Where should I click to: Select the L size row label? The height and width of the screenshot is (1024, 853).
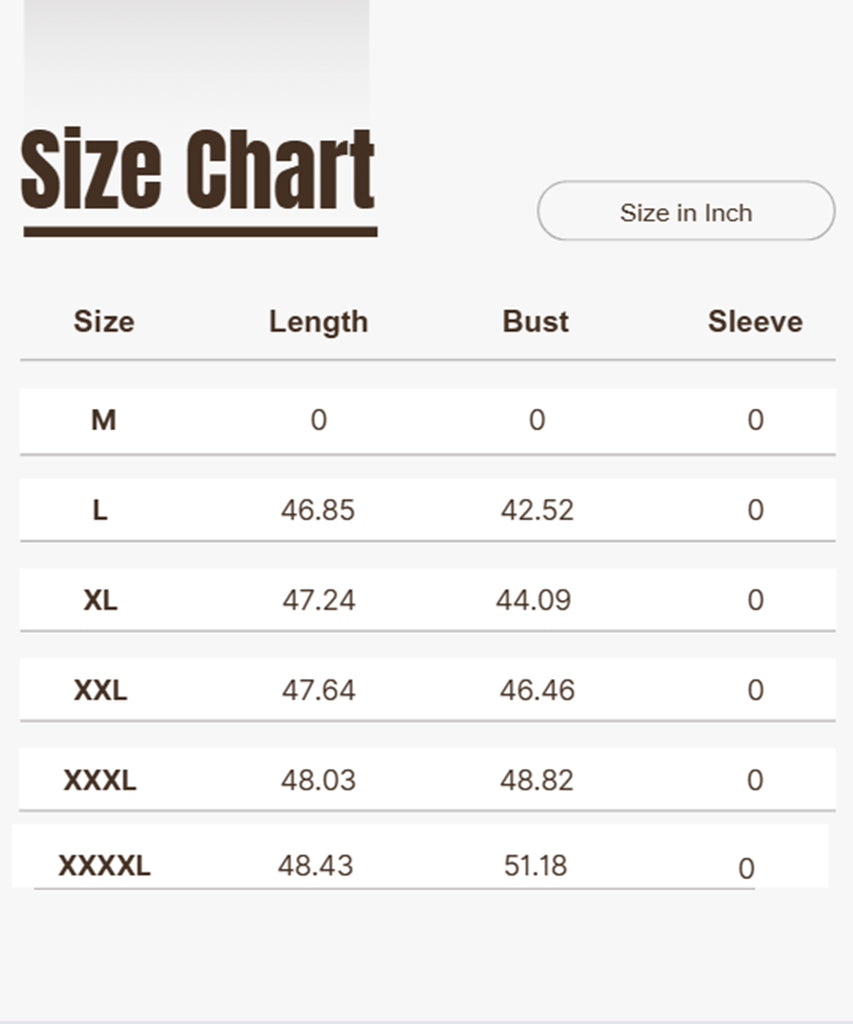click(100, 510)
